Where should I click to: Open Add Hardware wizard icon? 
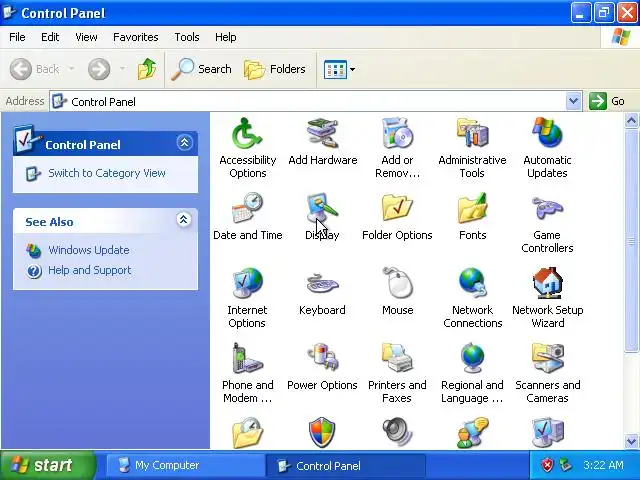[x=322, y=133]
